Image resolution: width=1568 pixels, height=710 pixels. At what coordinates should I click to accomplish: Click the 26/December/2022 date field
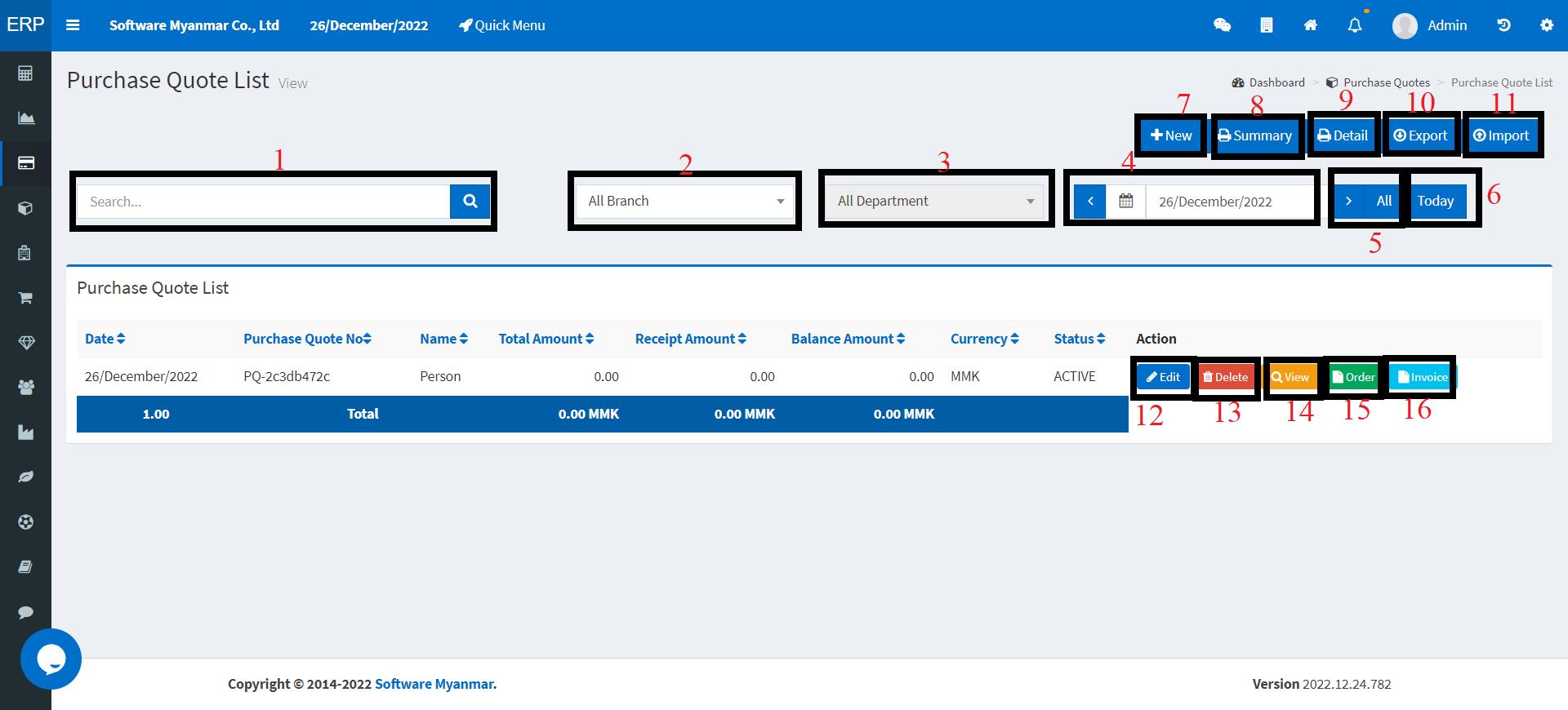coord(1229,201)
